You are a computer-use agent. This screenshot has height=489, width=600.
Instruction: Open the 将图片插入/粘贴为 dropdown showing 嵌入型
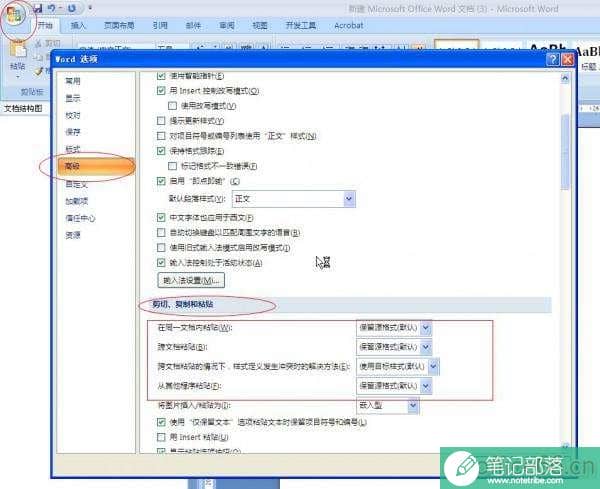pos(388,405)
